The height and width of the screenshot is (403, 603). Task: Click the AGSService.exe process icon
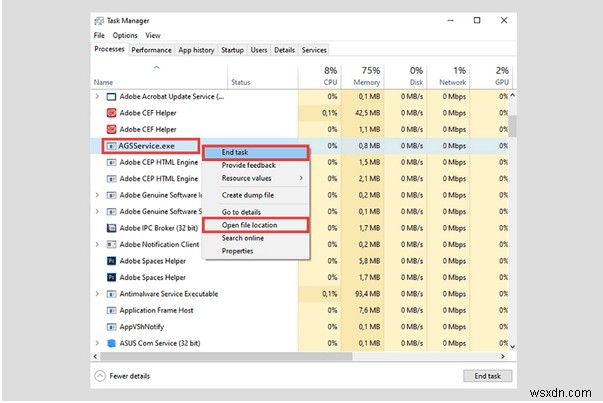click(111, 146)
